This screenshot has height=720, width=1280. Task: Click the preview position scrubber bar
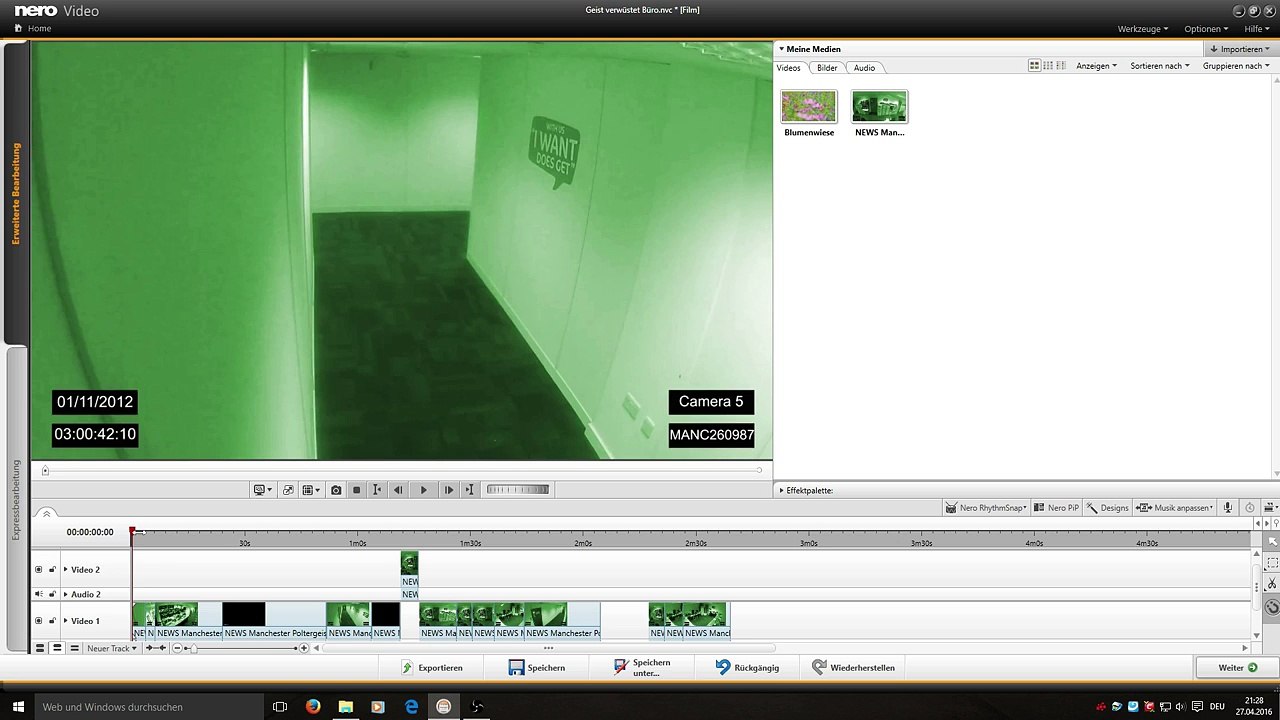pyautogui.click(x=402, y=470)
